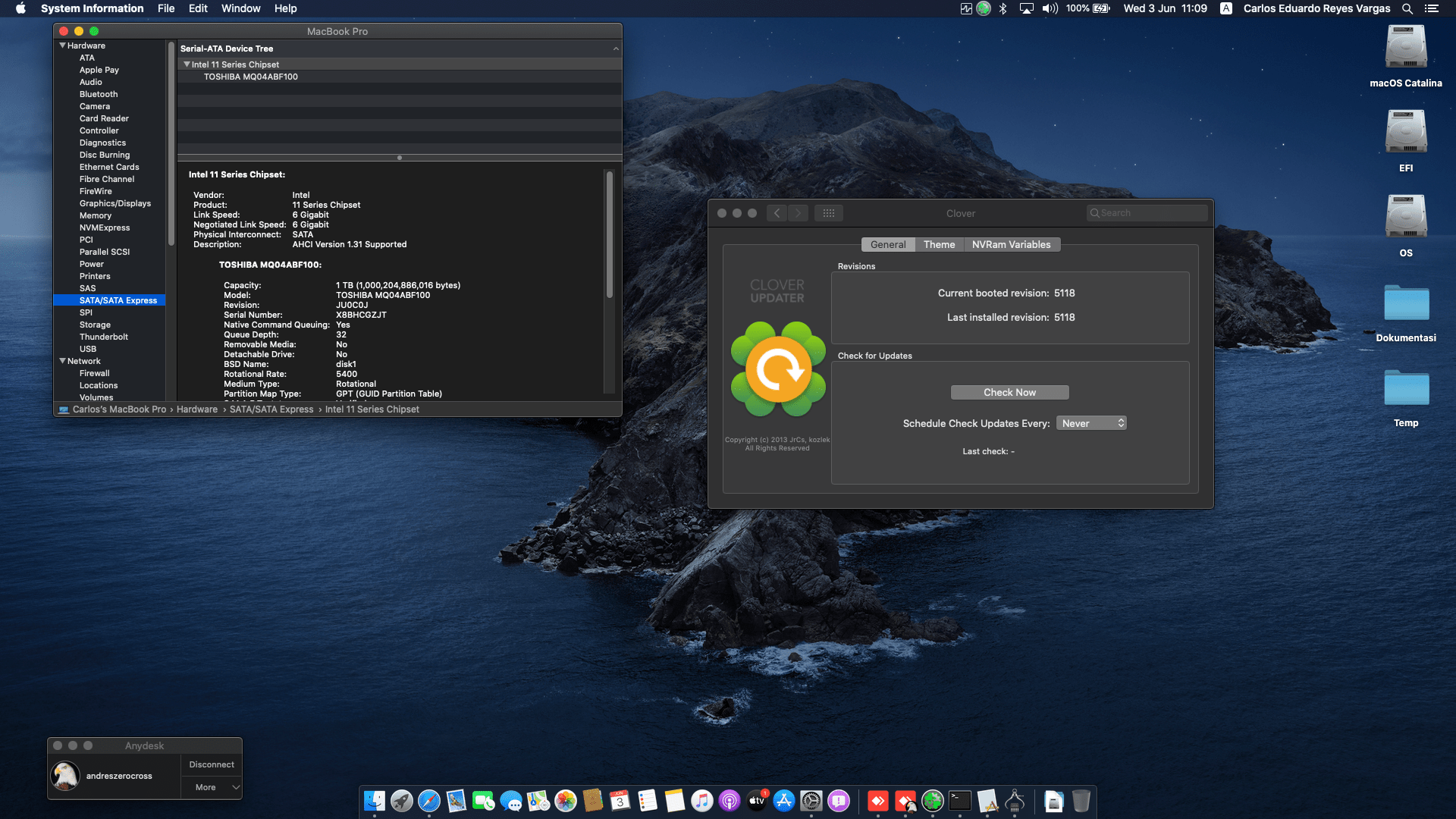Open Hackintool from the Dock
This screenshot has height=819, width=1456.
click(1015, 802)
